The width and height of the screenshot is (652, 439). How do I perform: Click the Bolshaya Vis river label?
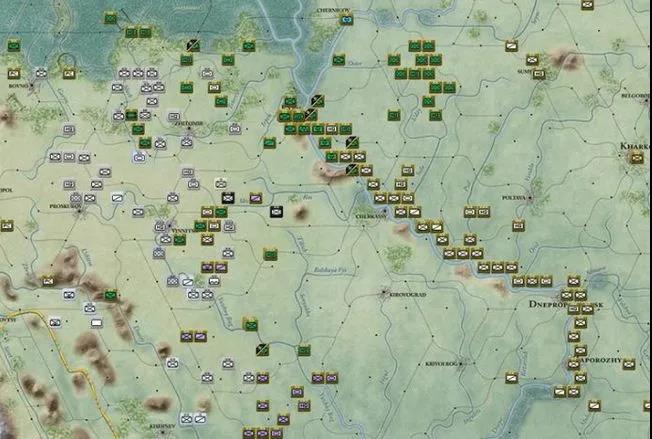[330, 270]
